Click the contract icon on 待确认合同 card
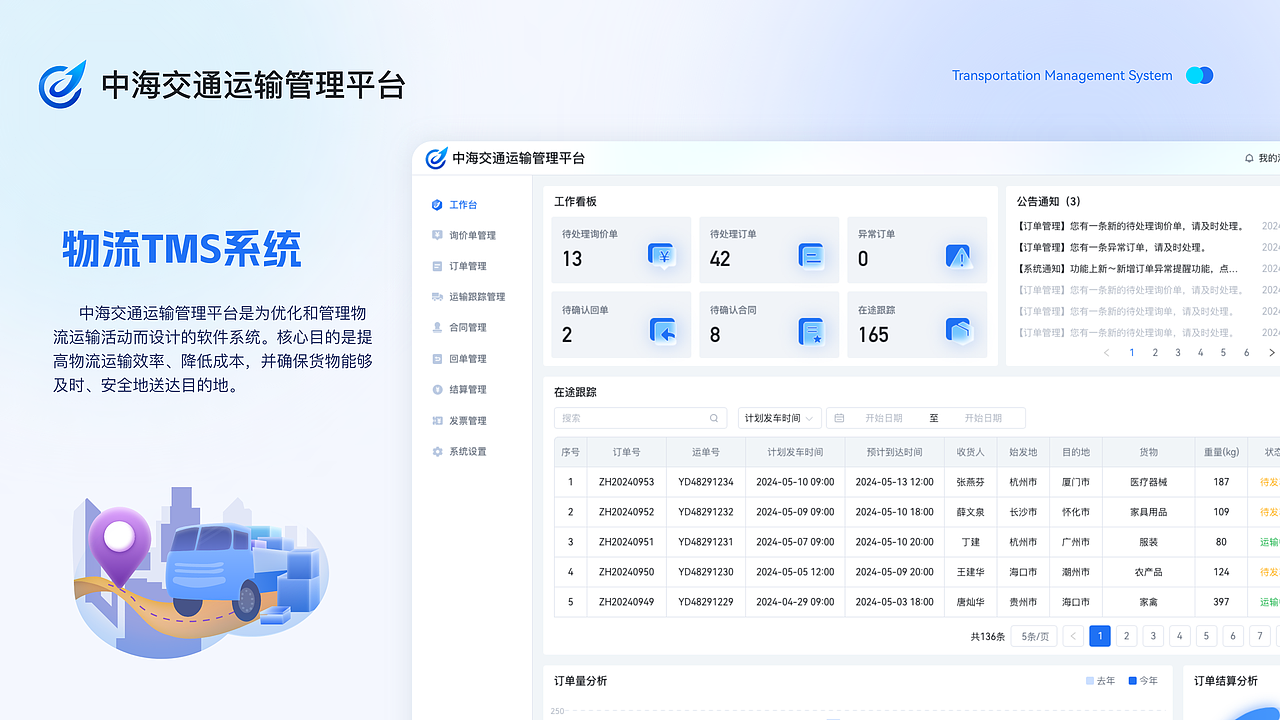Image resolution: width=1280 pixels, height=720 pixels. (811, 331)
